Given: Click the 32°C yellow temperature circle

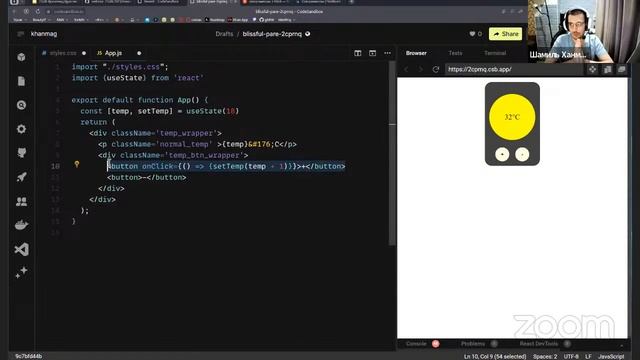Looking at the screenshot, I should pos(512,117).
